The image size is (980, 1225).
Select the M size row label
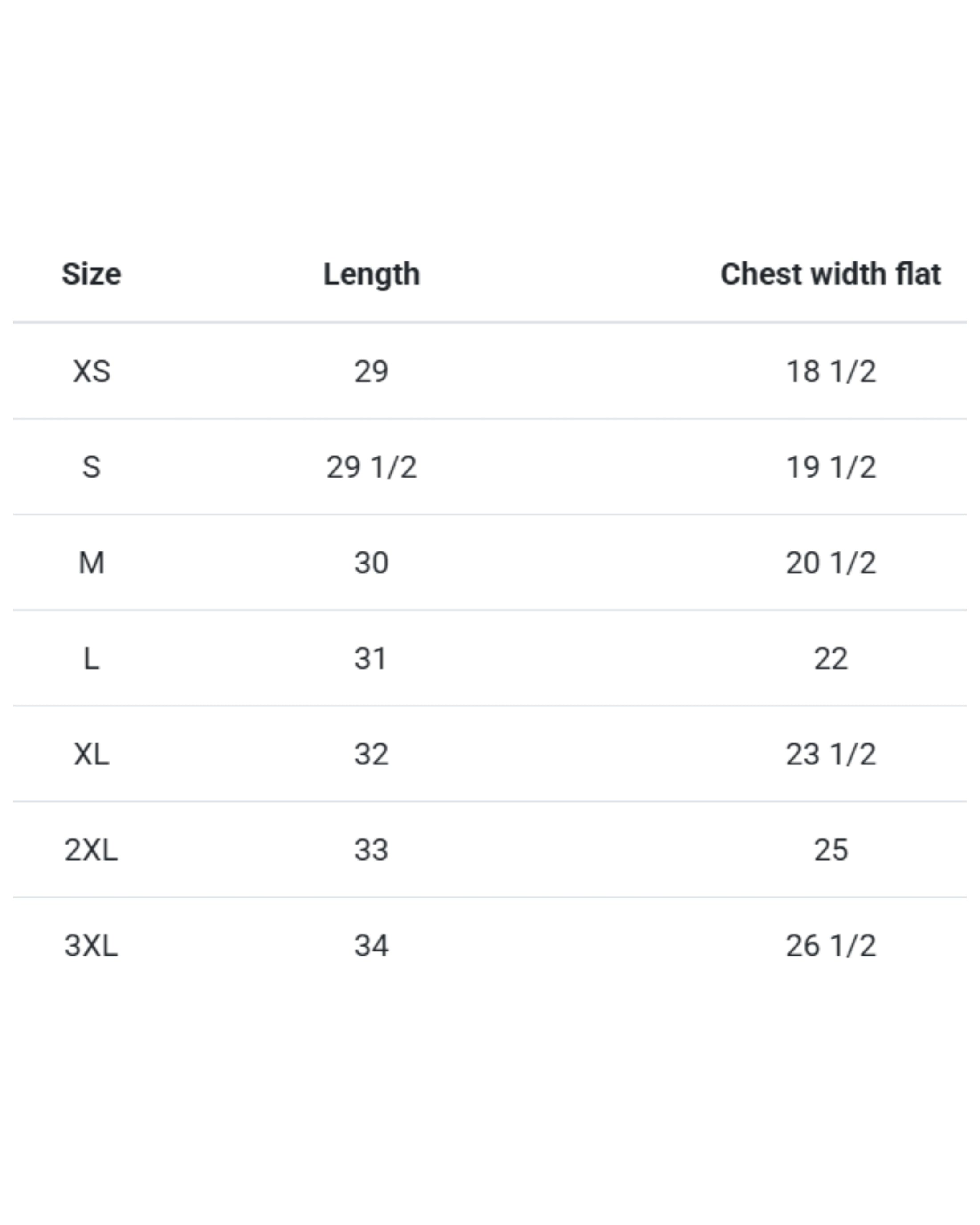tap(91, 563)
